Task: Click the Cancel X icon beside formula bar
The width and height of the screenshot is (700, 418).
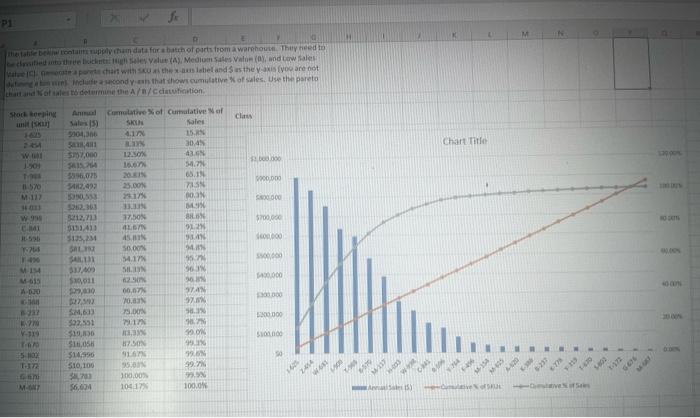Action: 115,18
